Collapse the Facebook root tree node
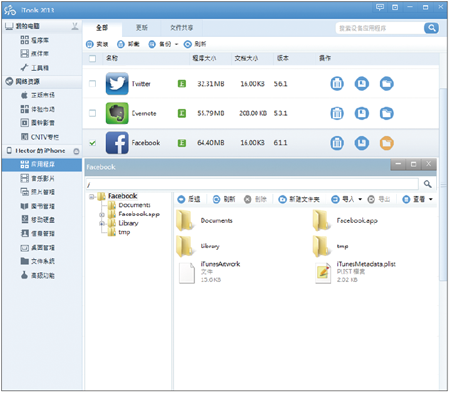 point(91,197)
